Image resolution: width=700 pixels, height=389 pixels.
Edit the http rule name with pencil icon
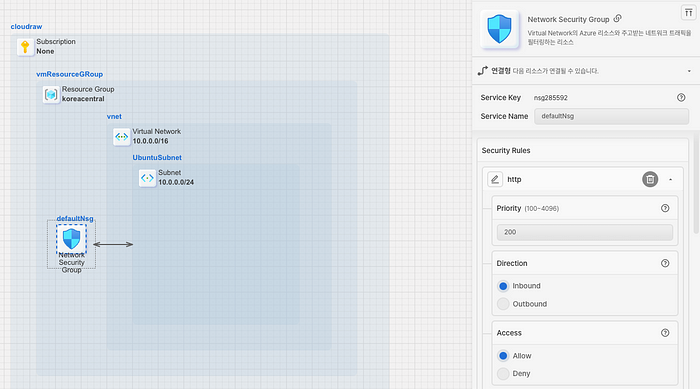coord(495,180)
